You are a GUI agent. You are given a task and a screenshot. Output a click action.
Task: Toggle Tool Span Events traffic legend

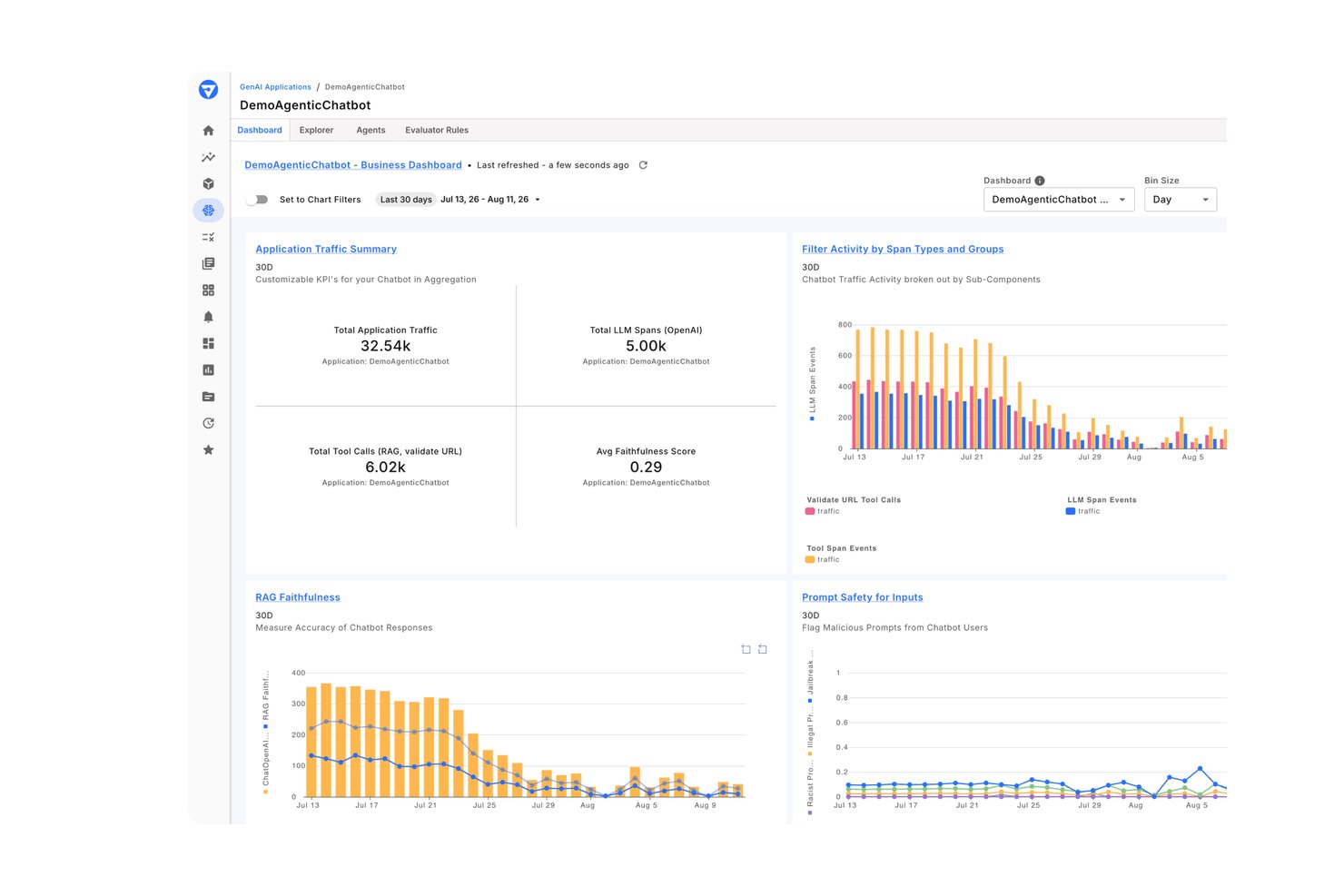823,560
